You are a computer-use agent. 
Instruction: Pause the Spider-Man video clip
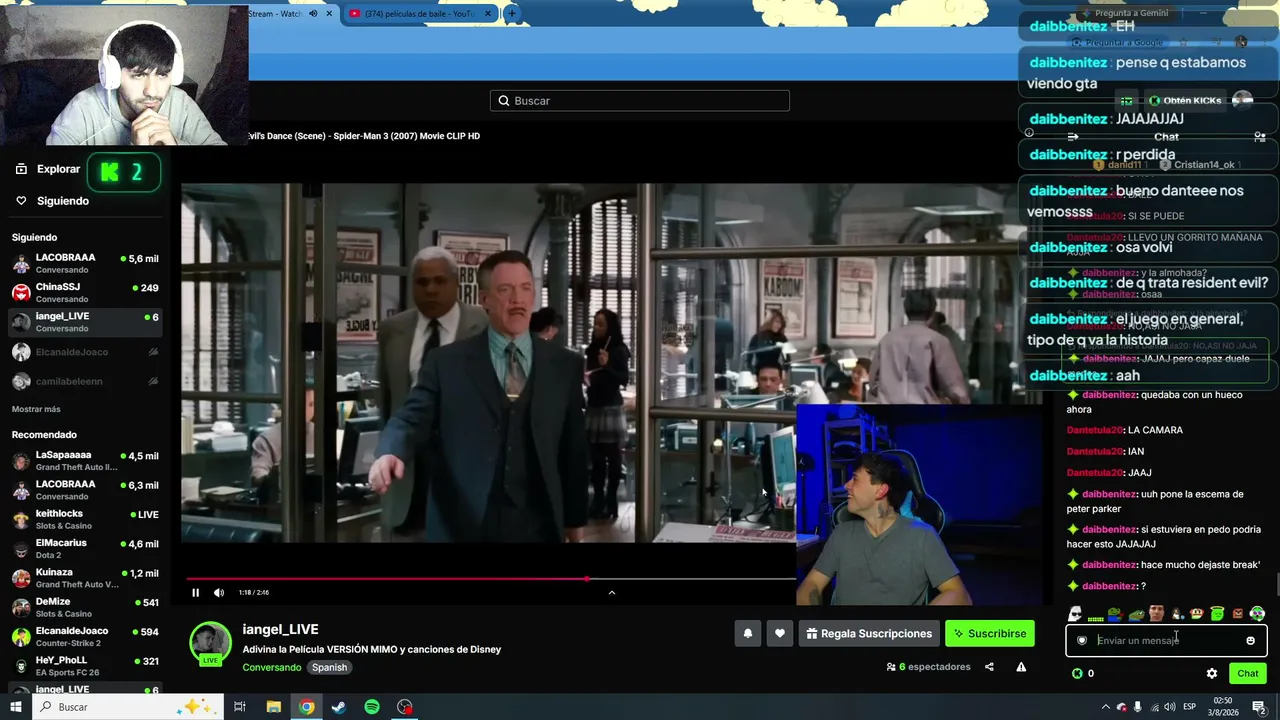click(195, 592)
